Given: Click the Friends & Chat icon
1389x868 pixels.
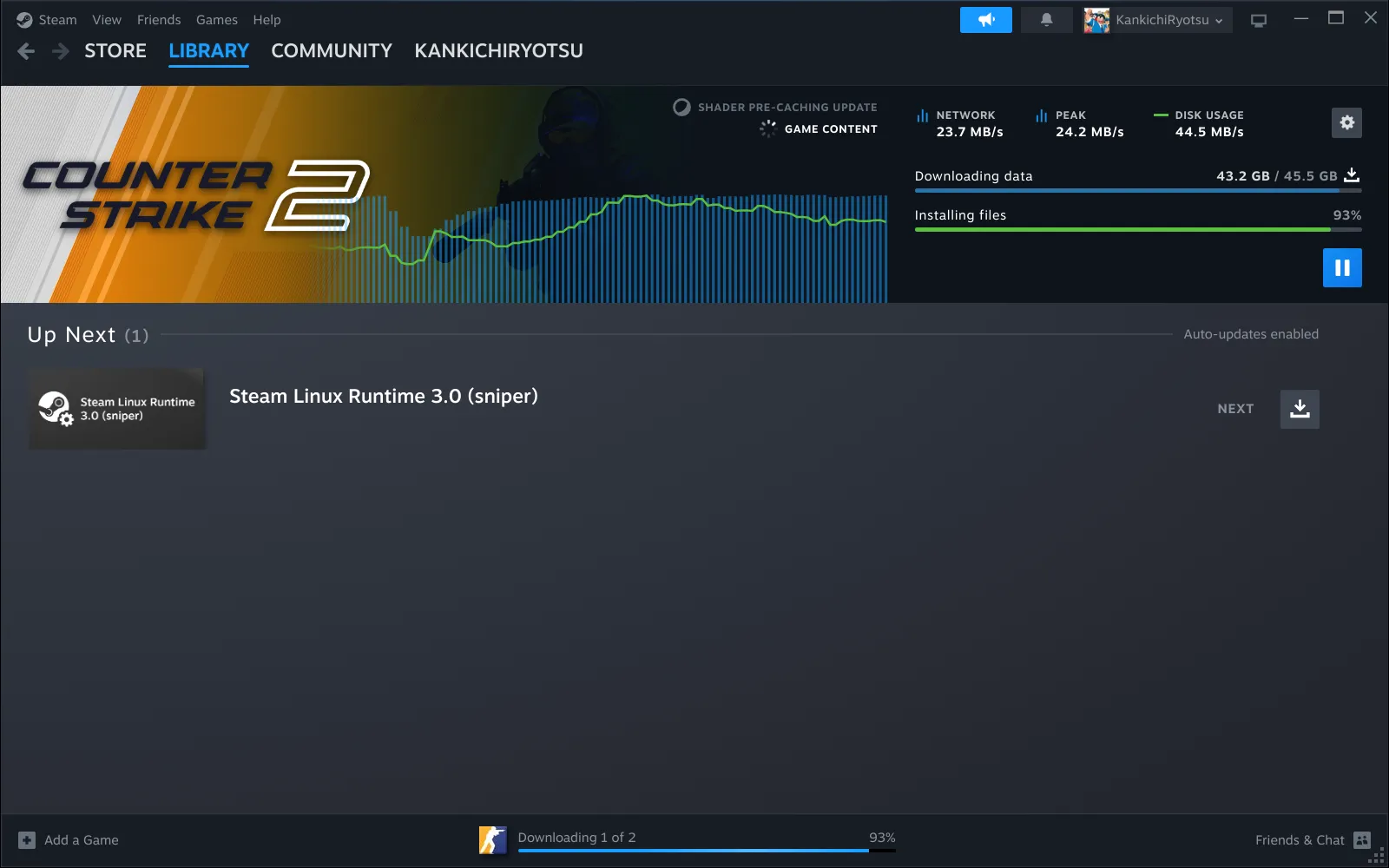Looking at the screenshot, I should [1362, 840].
